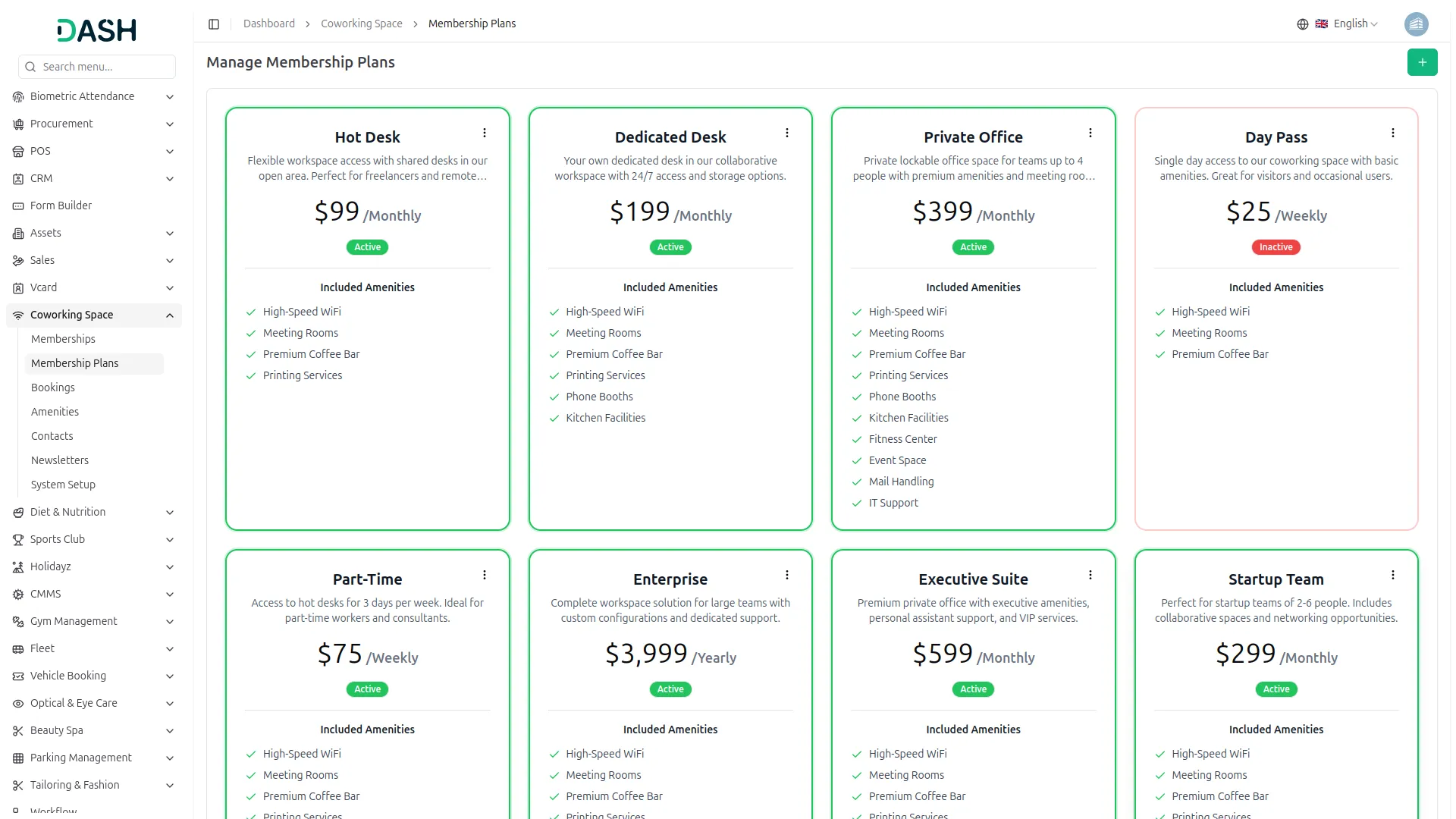Go to Amenities under Coworking Space
Image resolution: width=1456 pixels, height=819 pixels.
click(55, 412)
